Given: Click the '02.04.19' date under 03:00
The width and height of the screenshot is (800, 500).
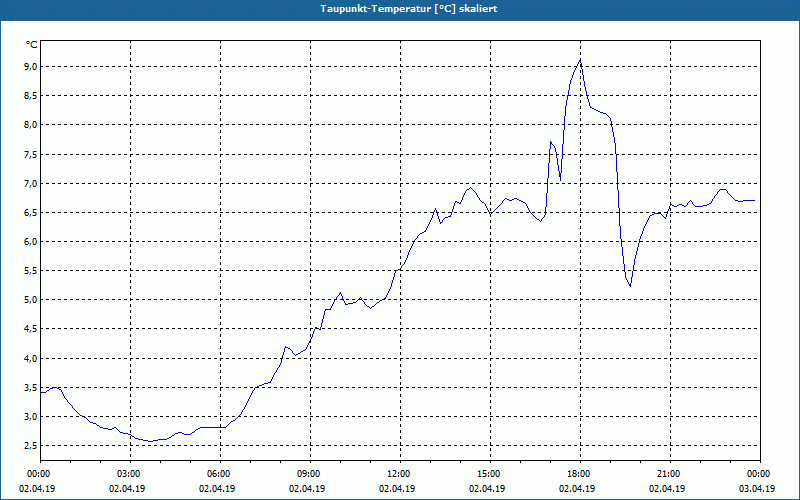Looking at the screenshot, I should [x=128, y=488].
